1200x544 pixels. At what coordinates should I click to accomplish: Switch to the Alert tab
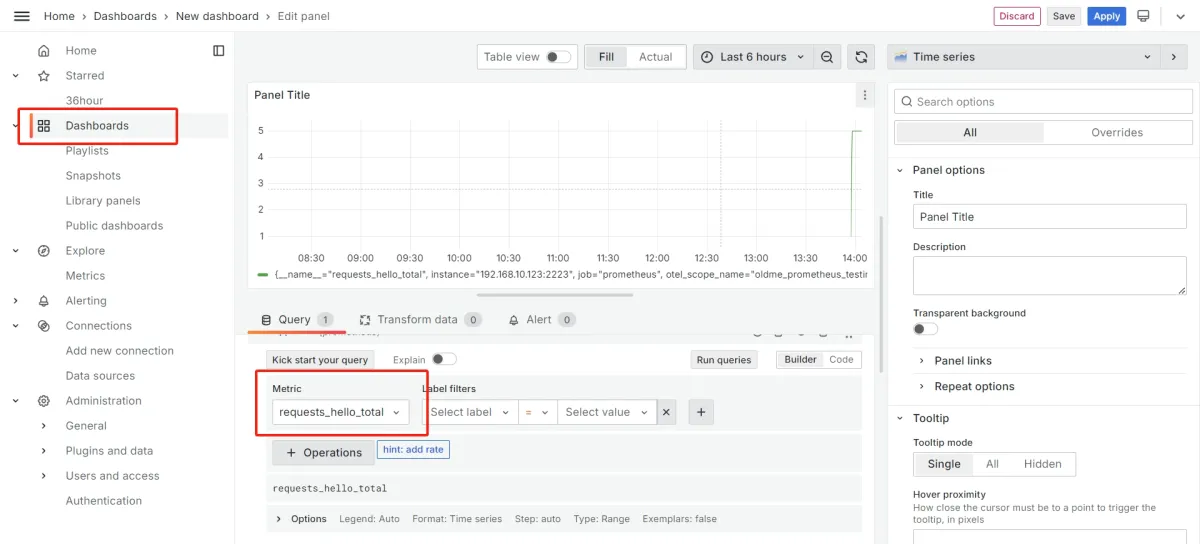click(x=541, y=320)
